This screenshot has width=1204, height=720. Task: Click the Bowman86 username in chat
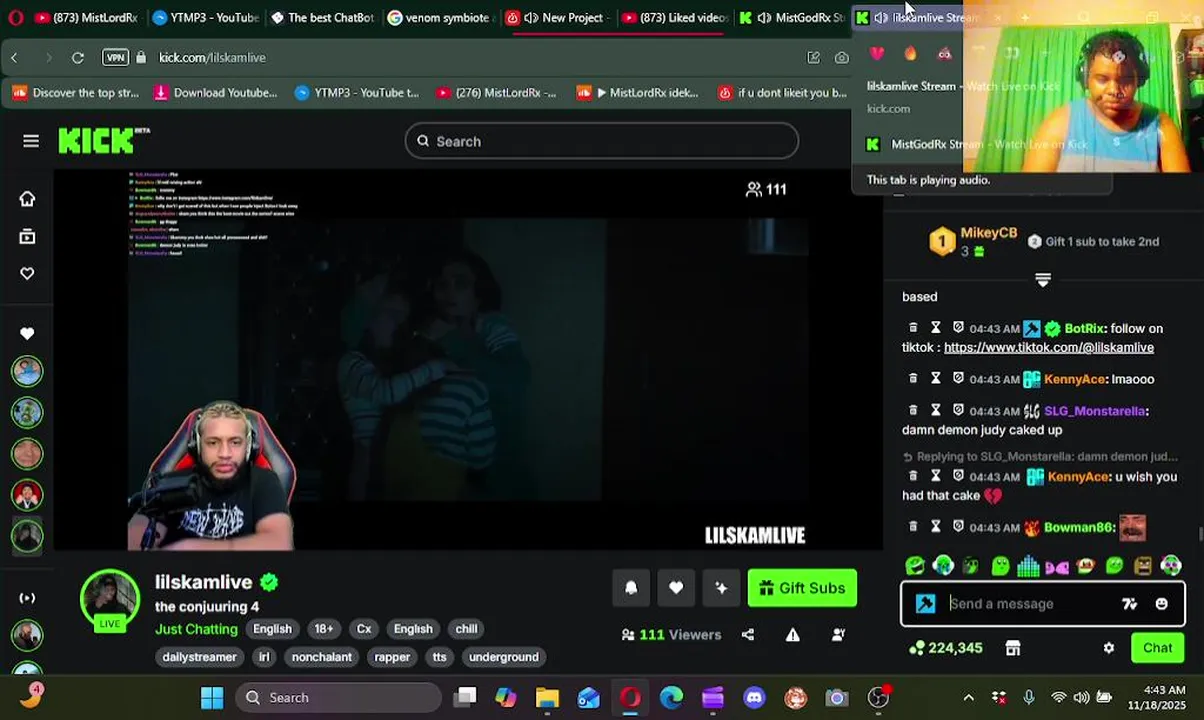[x=1079, y=527]
